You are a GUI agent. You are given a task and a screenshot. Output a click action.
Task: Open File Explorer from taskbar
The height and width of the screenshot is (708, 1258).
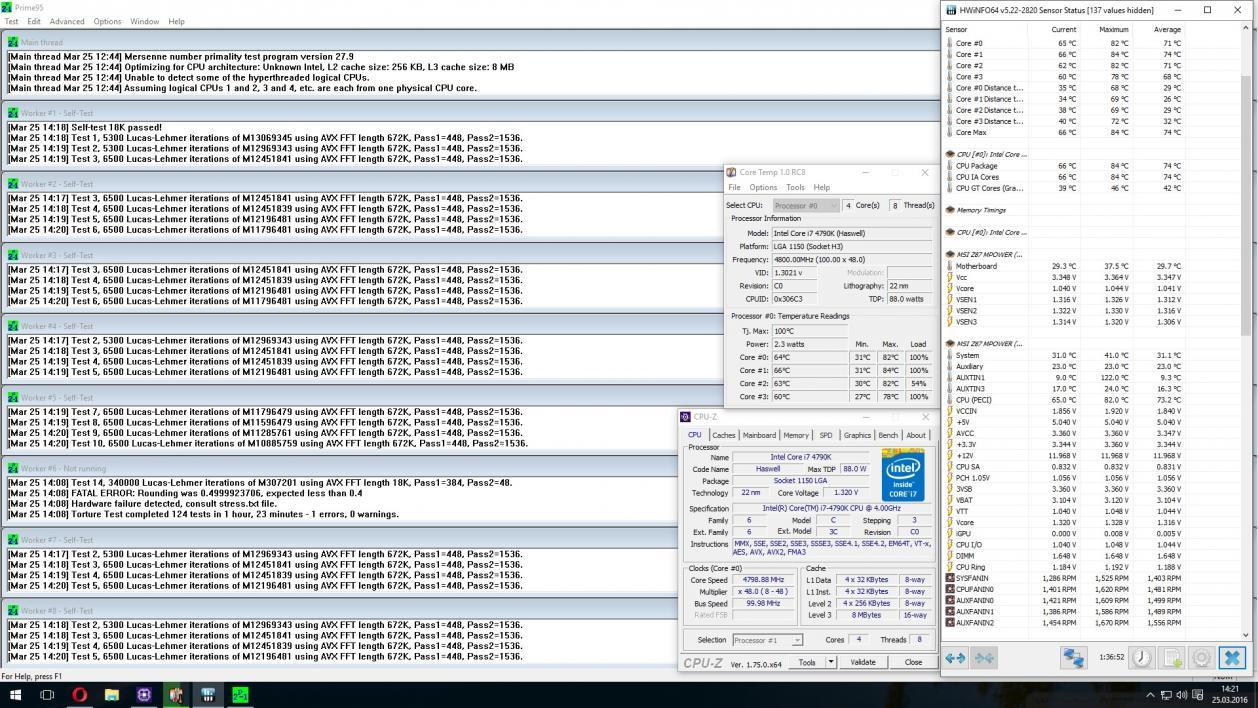point(111,695)
